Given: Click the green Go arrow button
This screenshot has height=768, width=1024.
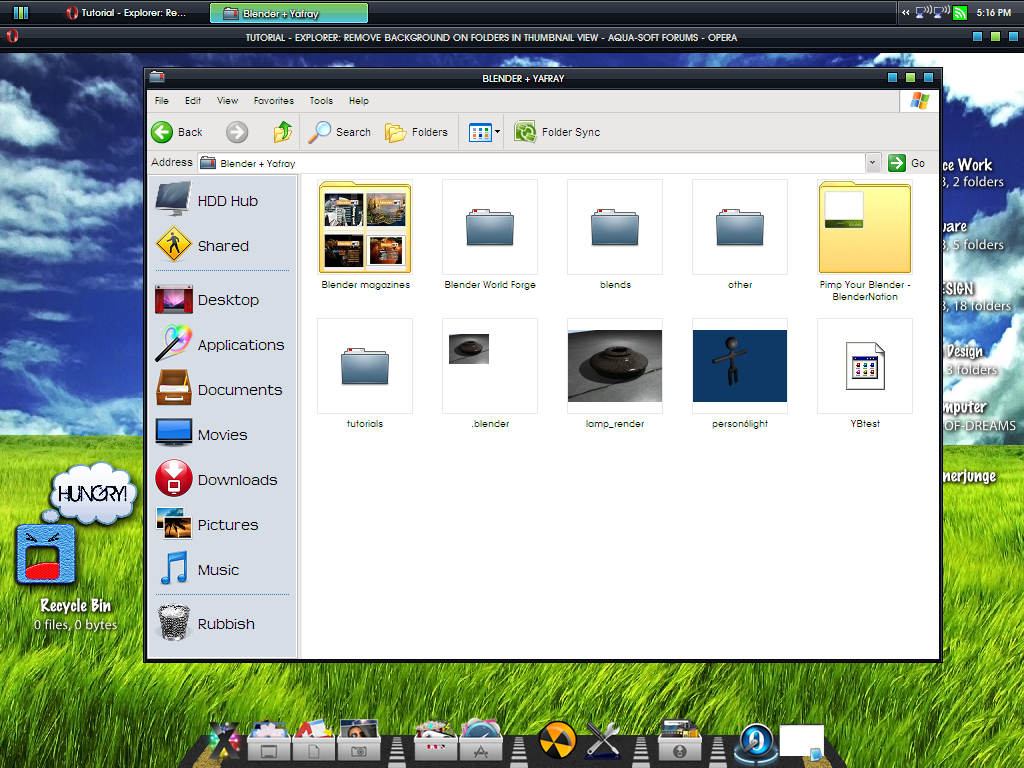Looking at the screenshot, I should tap(897, 163).
